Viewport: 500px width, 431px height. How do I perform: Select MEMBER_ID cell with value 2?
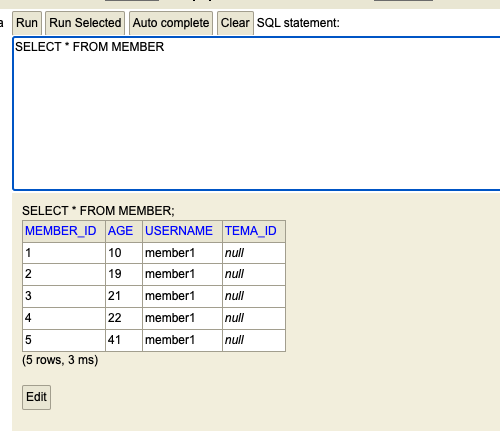tap(64, 274)
